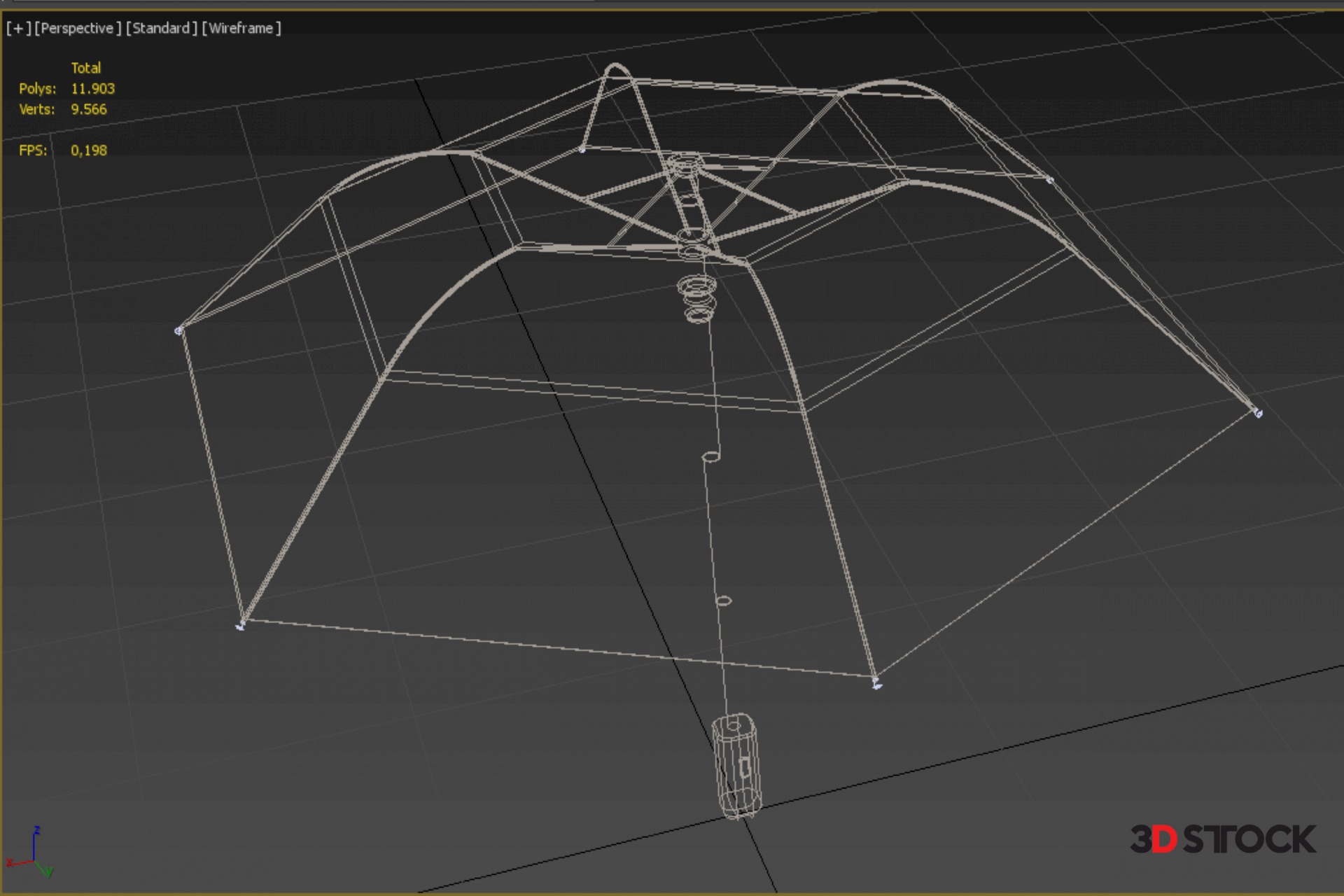Viewport: 1344px width, 896px height.
Task: Click the Total statistics header
Action: pos(85,68)
